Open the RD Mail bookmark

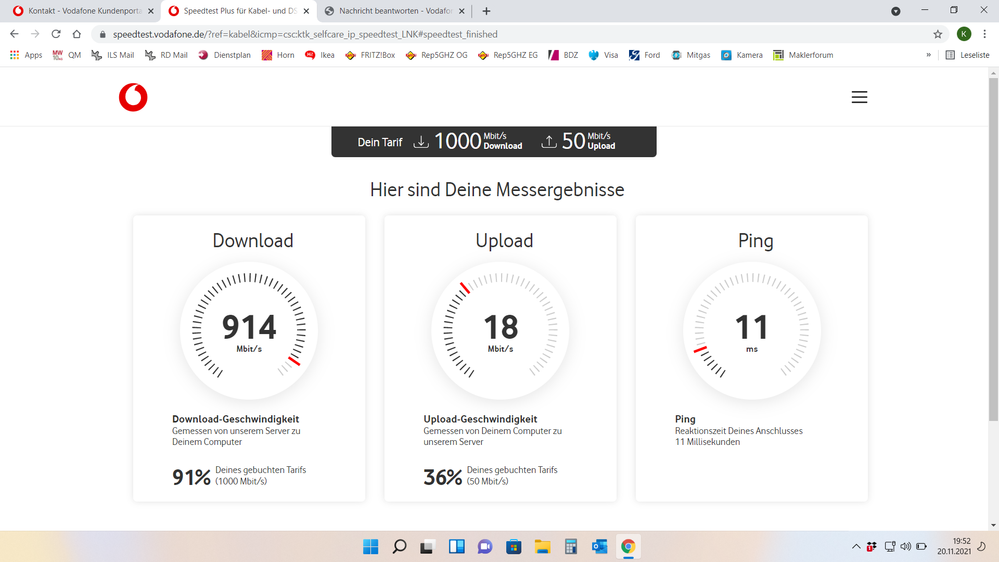pyautogui.click(x=166, y=55)
